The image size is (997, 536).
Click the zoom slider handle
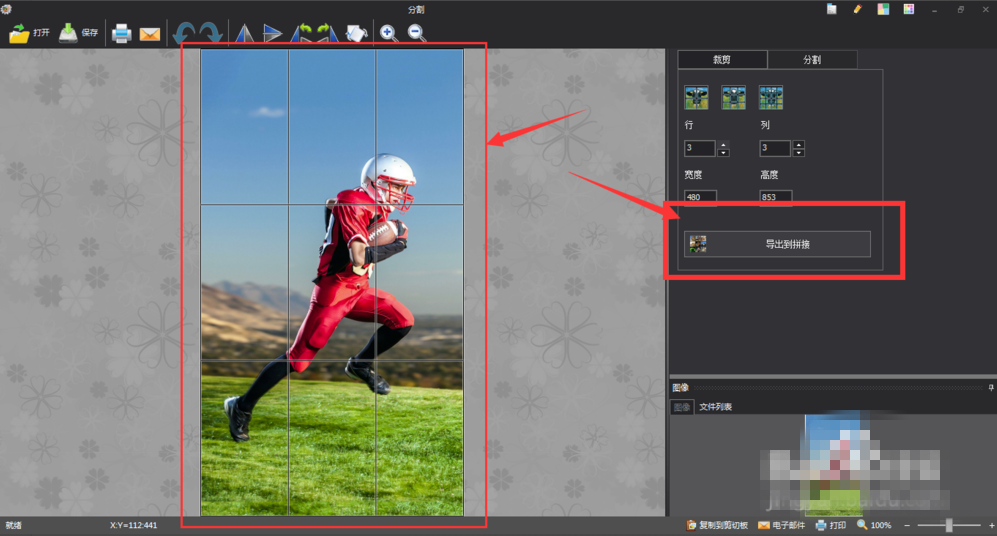pyautogui.click(x=949, y=525)
